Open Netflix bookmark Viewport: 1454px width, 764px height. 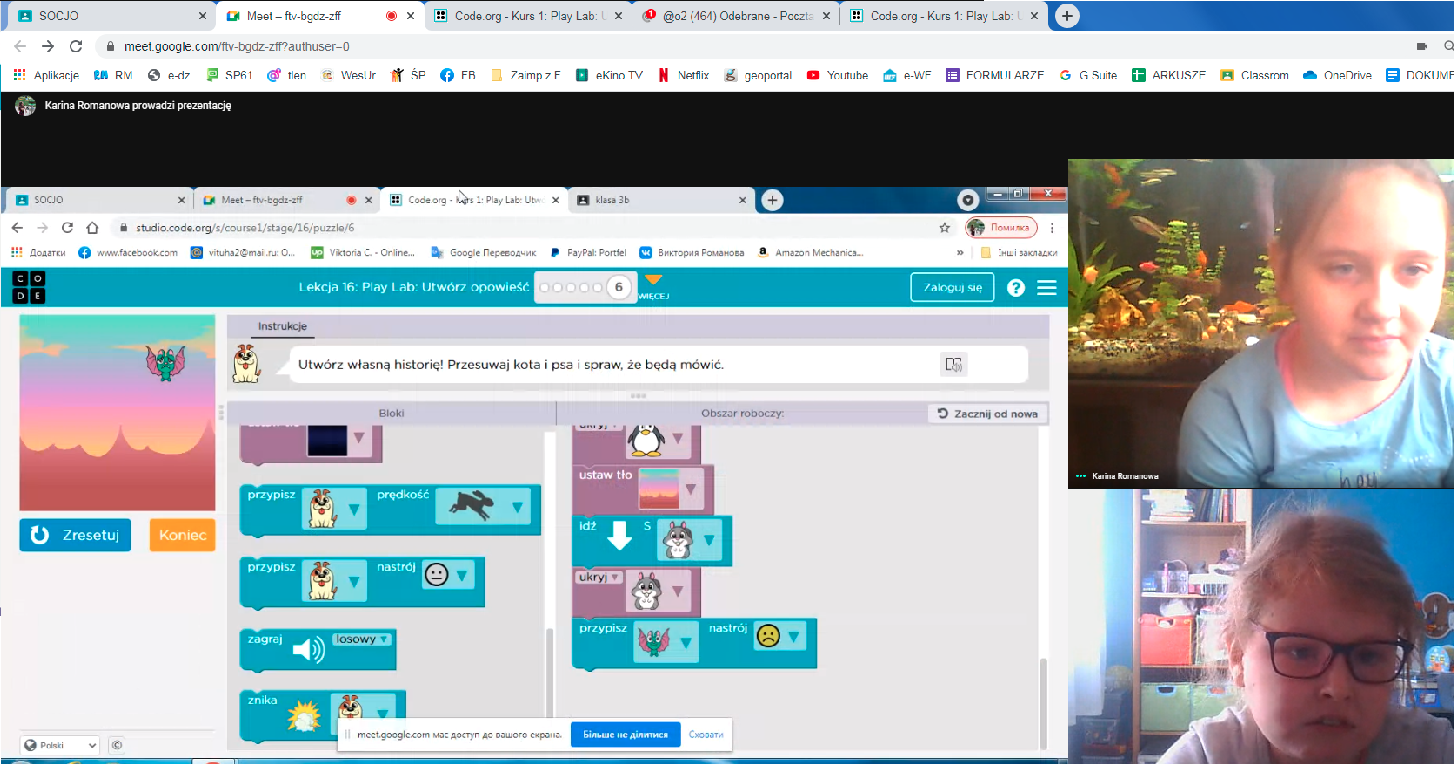(x=683, y=75)
